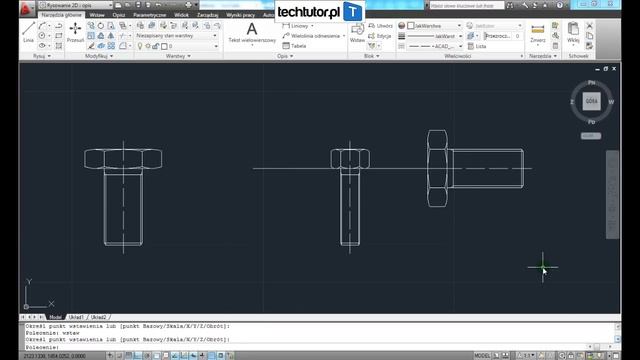Open the Wstaw ribbon tab
Viewport: 640px width, 360px height.
[x=97, y=15]
